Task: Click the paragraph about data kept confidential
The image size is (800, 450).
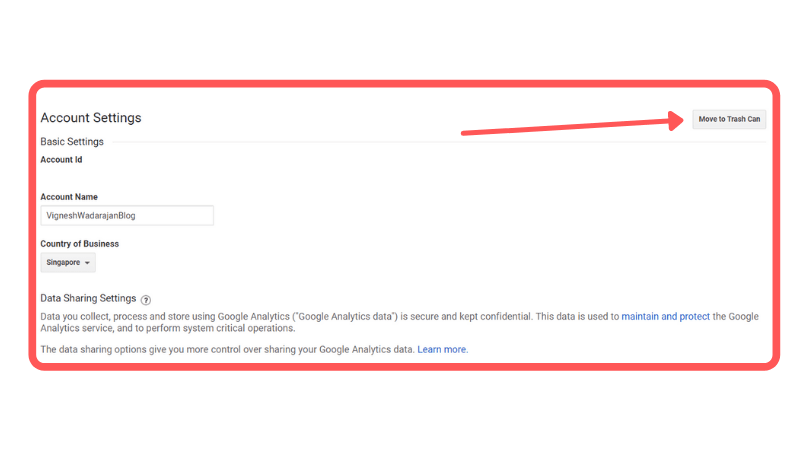Action: tap(399, 322)
